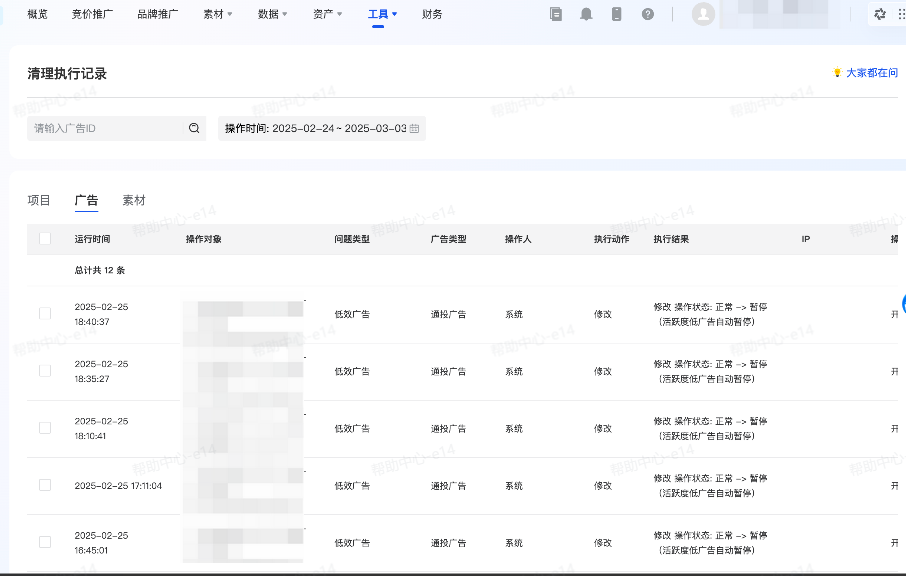Expand the 资产 dropdown in top navigation

[x=327, y=14]
